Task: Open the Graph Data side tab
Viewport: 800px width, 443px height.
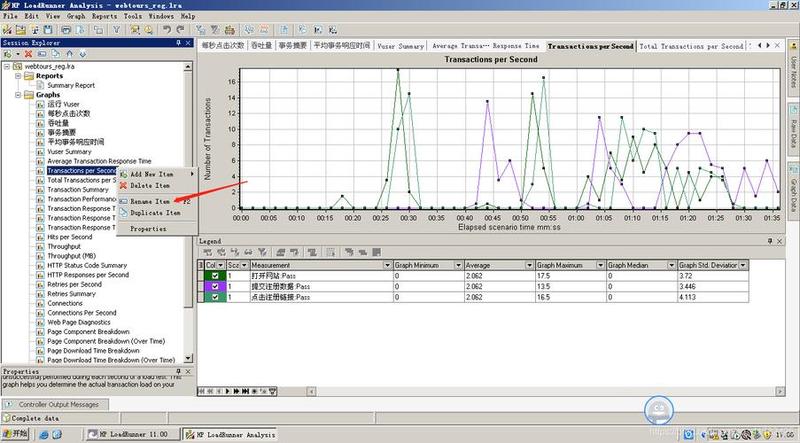Action: point(793,190)
